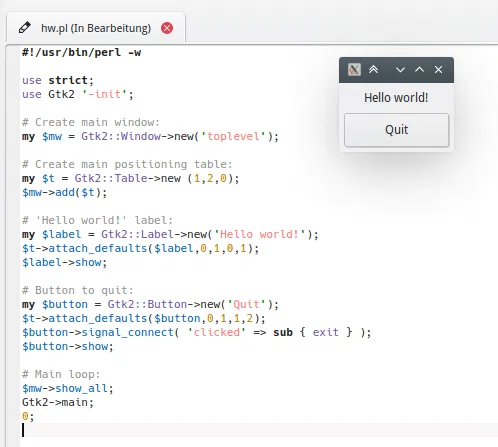Click the double up-arrow titlebar icon
The width and height of the screenshot is (498, 447).
373,69
